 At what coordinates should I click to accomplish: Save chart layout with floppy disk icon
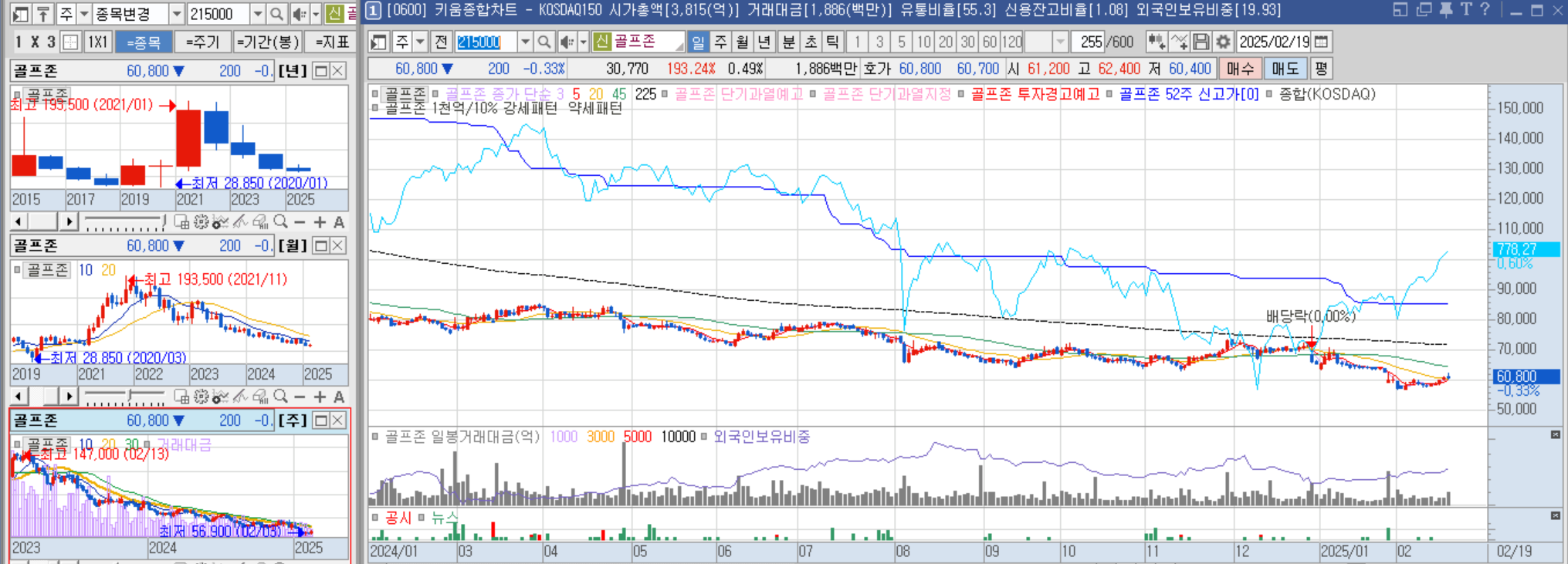point(1201,42)
